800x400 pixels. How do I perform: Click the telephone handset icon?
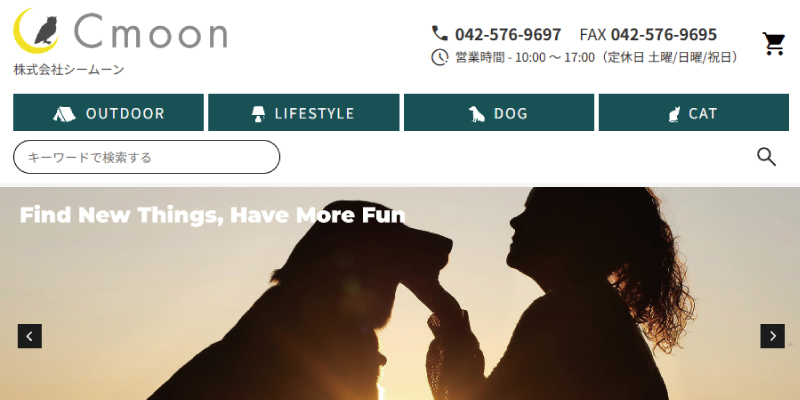pyautogui.click(x=439, y=34)
